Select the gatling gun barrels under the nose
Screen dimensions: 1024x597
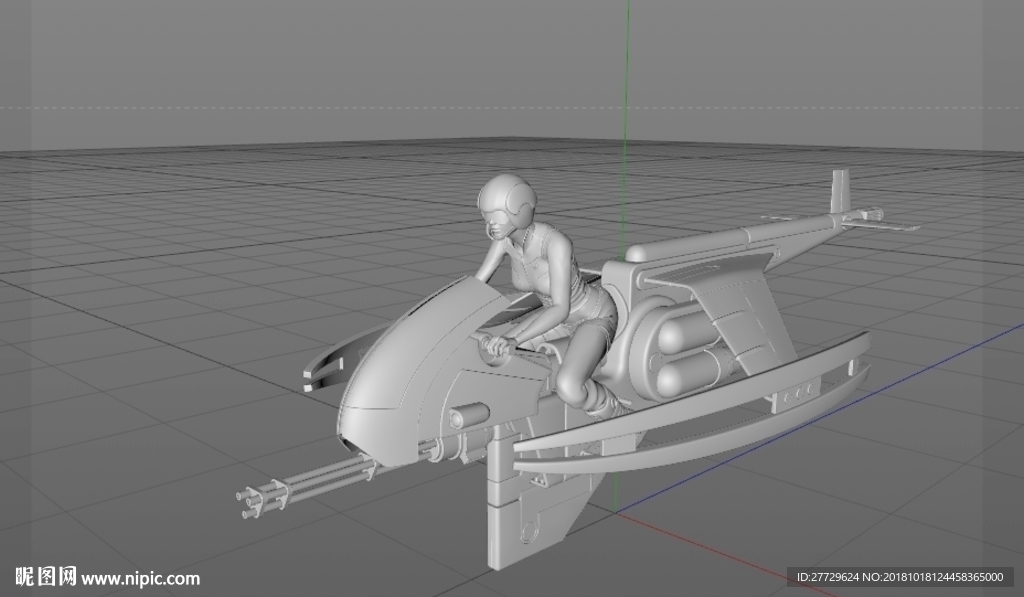307,487
